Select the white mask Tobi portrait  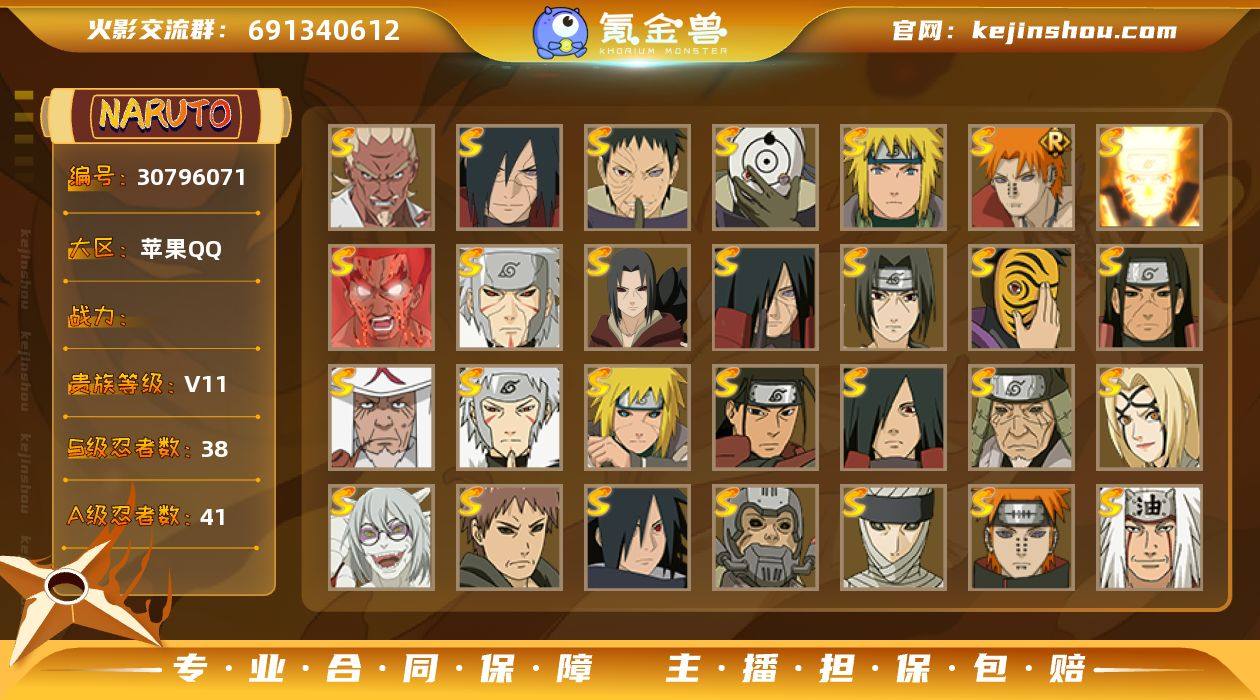(765, 177)
